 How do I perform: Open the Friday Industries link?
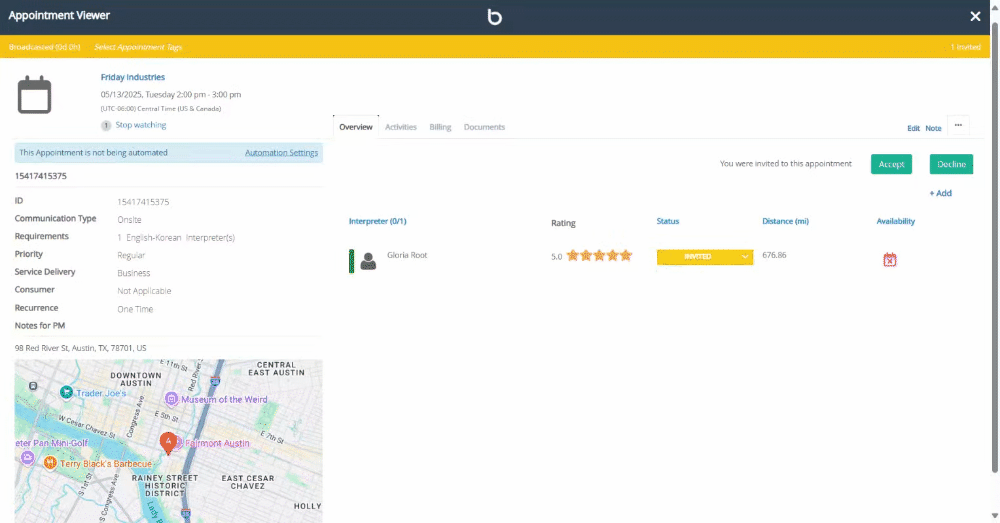click(x=133, y=77)
